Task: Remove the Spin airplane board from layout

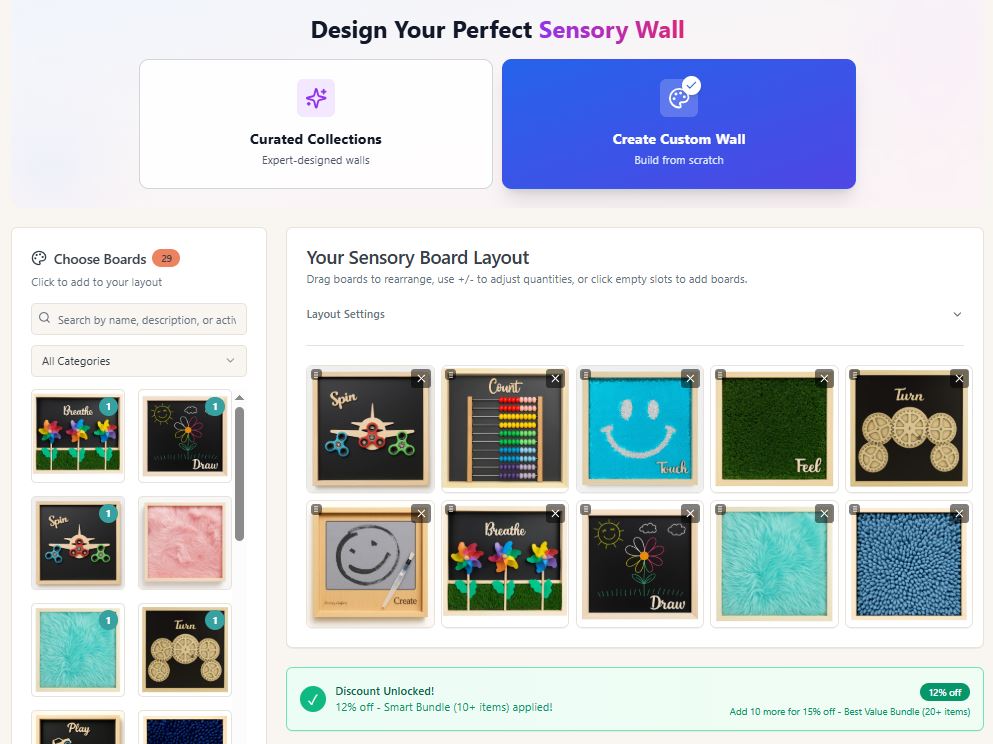Action: click(x=421, y=379)
